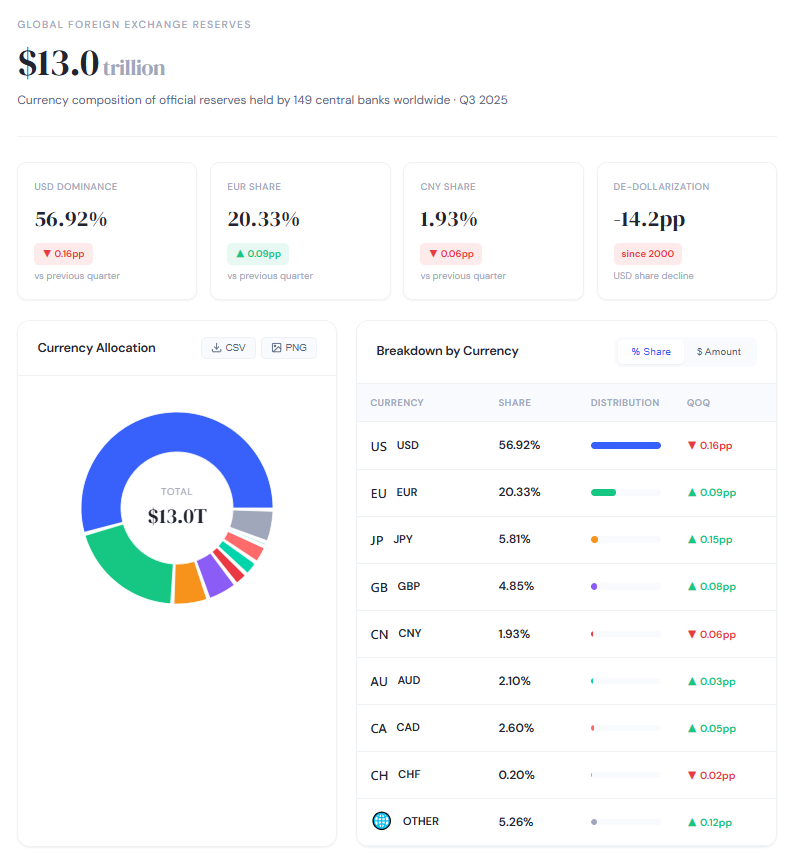Click the green up arrow in EUR row
Image resolution: width=786 pixels, height=860 pixels.
coord(691,492)
